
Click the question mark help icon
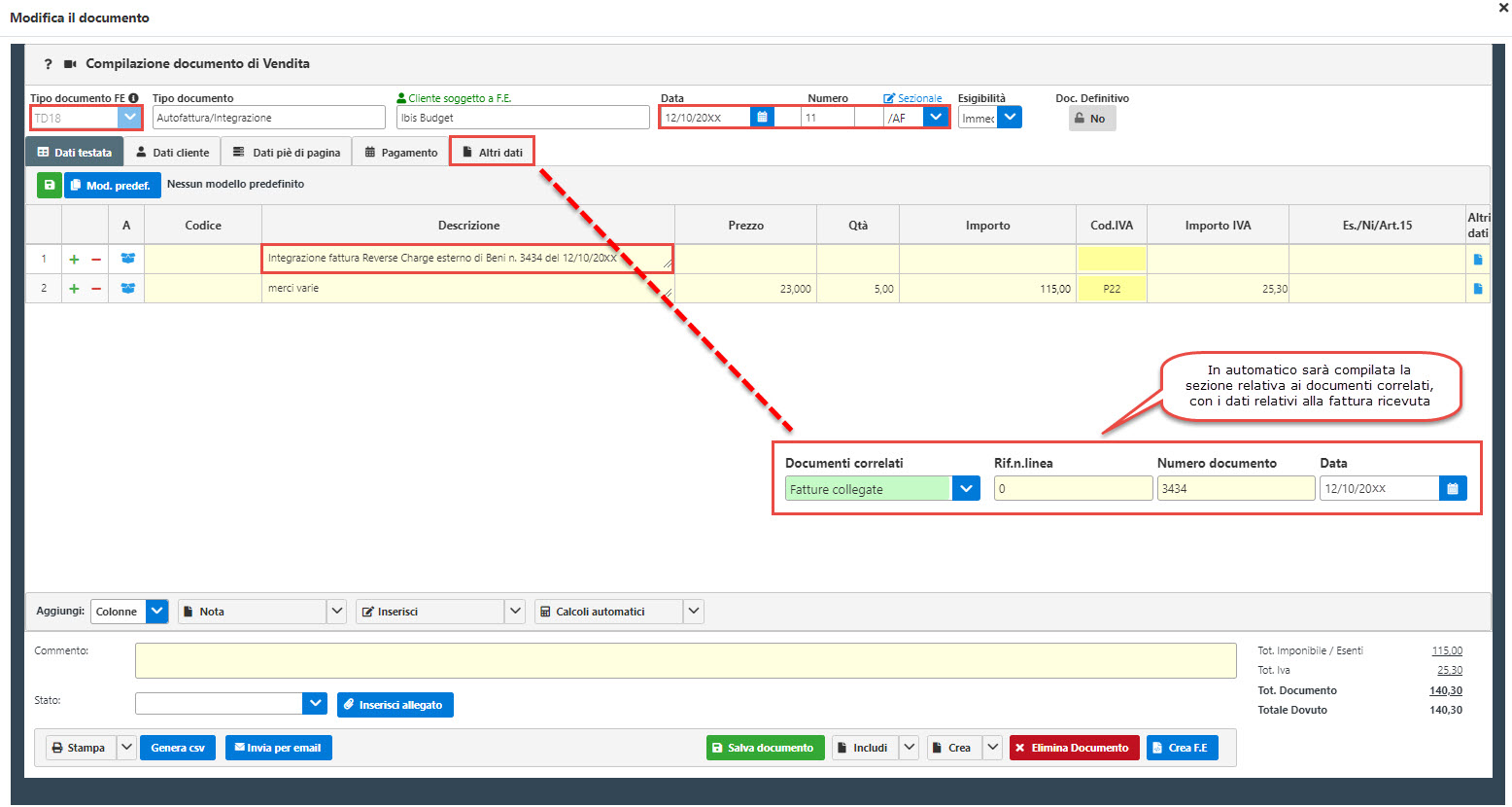coord(49,64)
